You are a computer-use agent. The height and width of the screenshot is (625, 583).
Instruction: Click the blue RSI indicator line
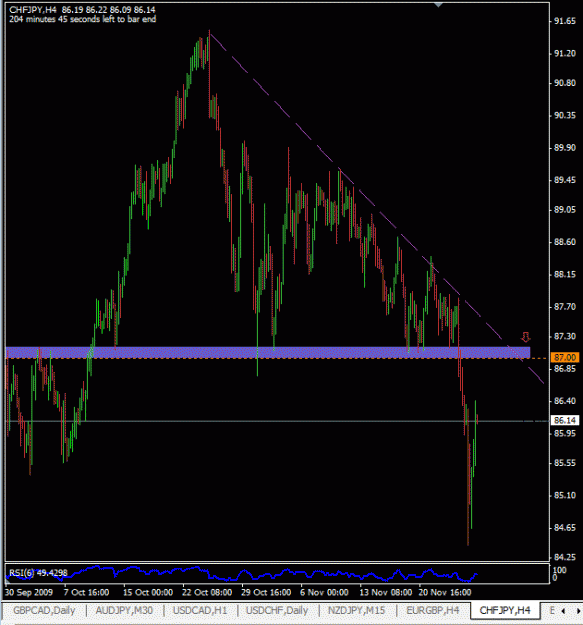pyautogui.click(x=243, y=574)
